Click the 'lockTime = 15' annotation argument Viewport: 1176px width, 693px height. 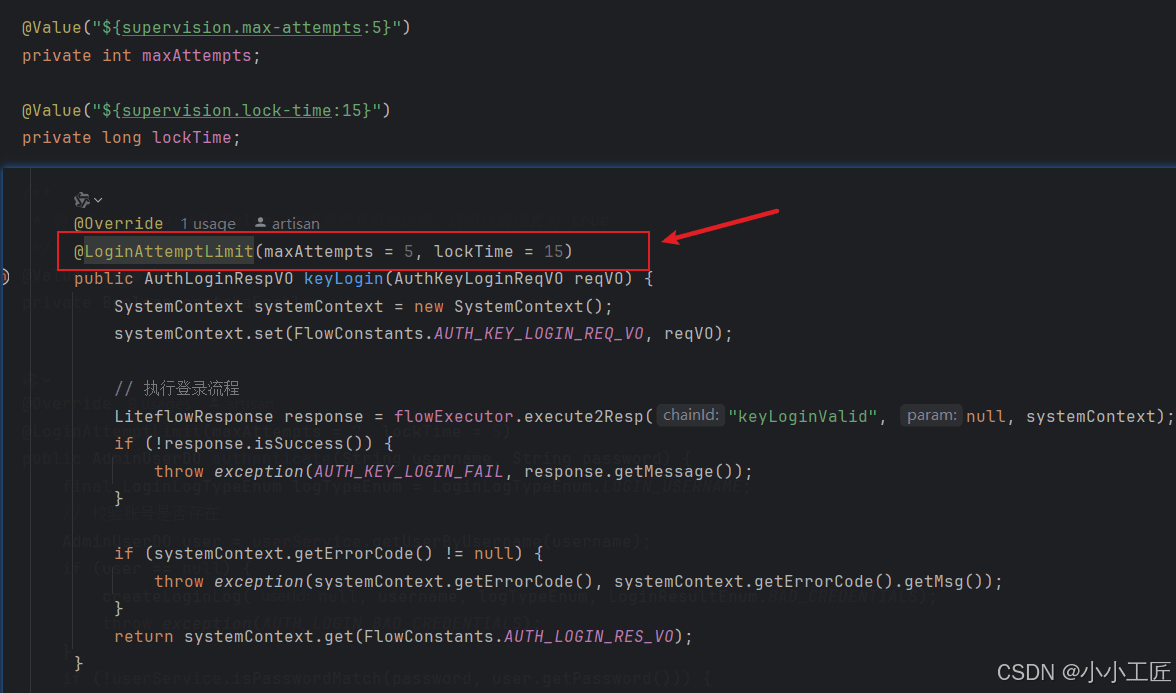tap(499, 251)
